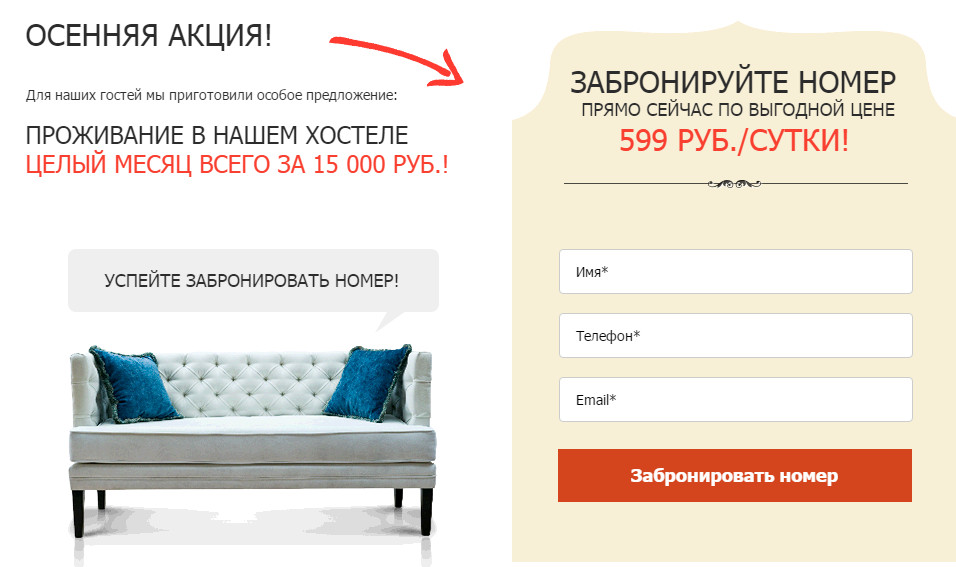Click the Забронировать номер button
This screenshot has width=956, height=567.
[x=735, y=476]
